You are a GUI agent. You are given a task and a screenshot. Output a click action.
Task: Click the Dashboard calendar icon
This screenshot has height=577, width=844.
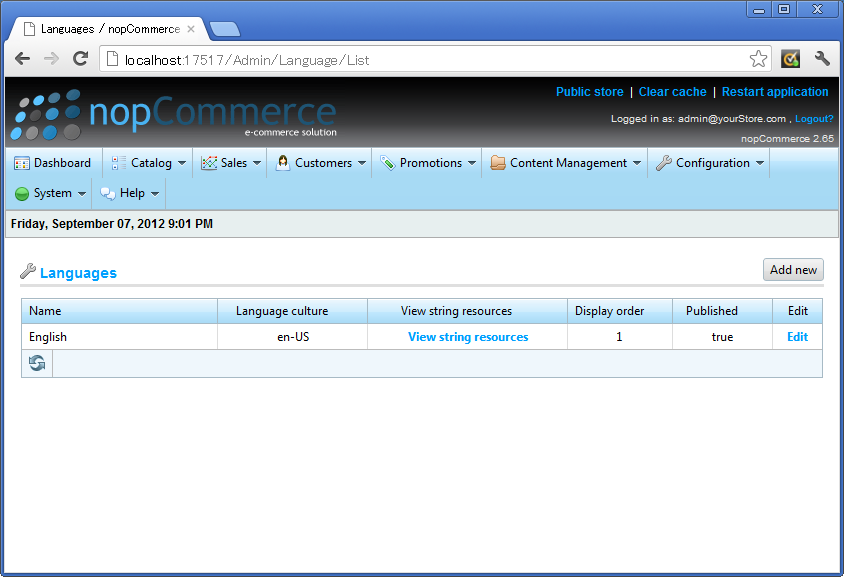(22, 163)
